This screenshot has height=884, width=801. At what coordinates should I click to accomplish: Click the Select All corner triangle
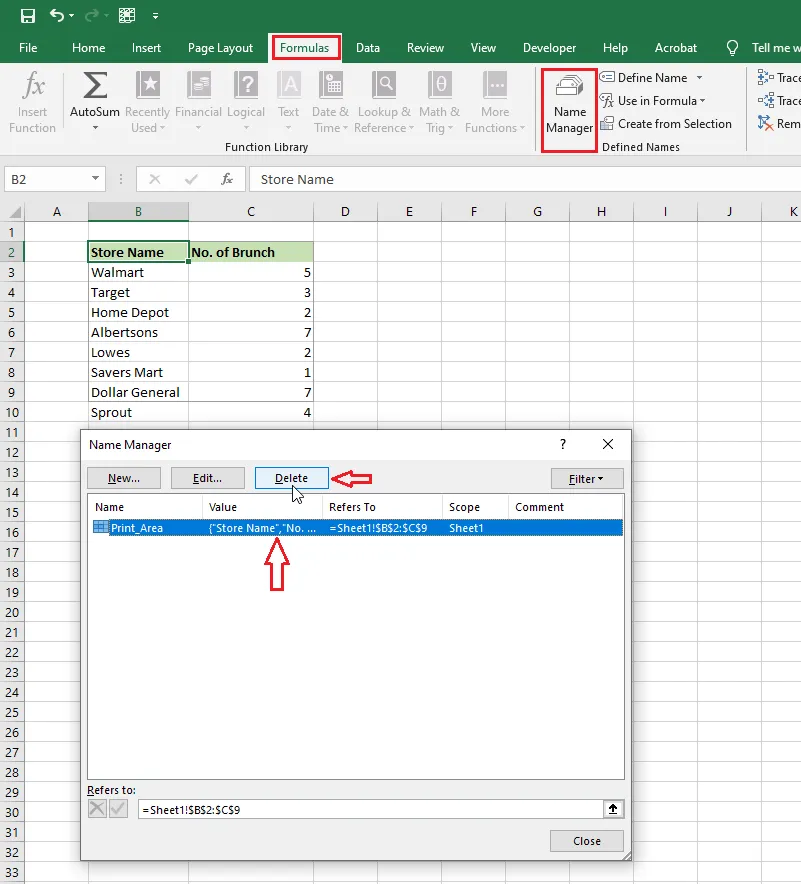(x=15, y=212)
